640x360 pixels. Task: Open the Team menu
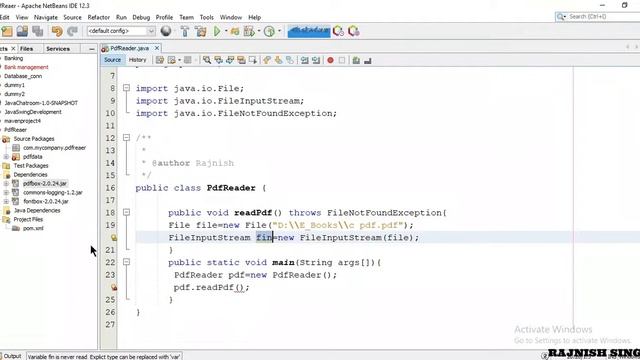click(x=186, y=17)
